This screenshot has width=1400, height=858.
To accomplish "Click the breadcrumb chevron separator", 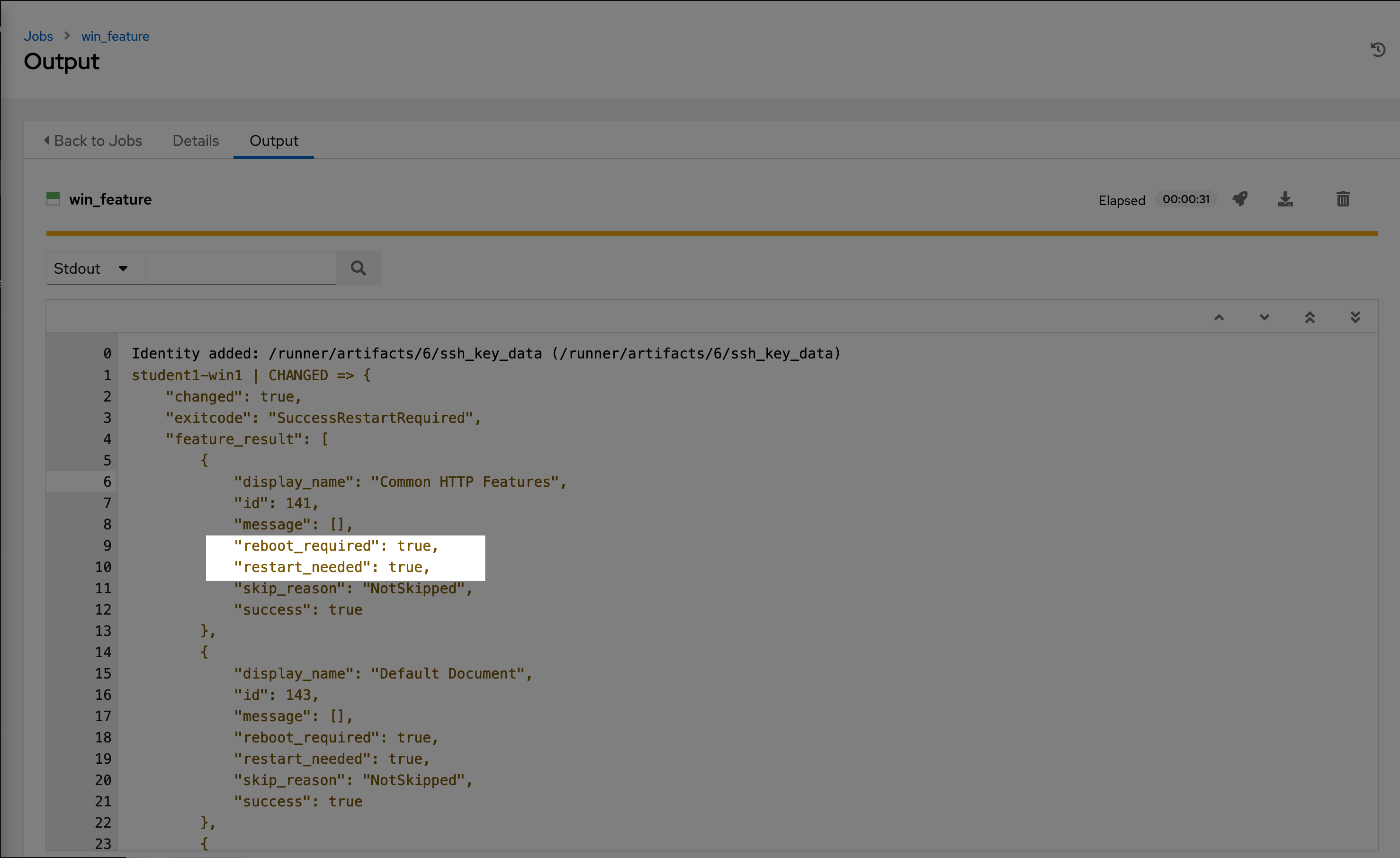I will click(x=67, y=36).
